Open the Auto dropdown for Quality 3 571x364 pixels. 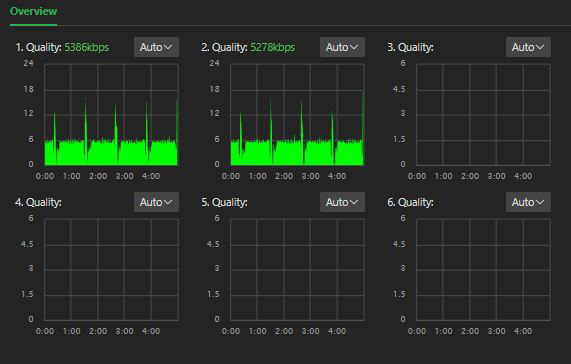coord(528,47)
